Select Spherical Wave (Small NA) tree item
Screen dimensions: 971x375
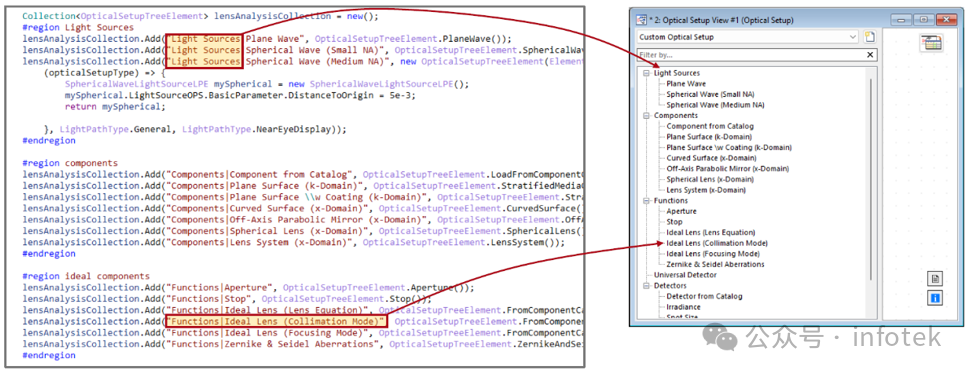710,94
